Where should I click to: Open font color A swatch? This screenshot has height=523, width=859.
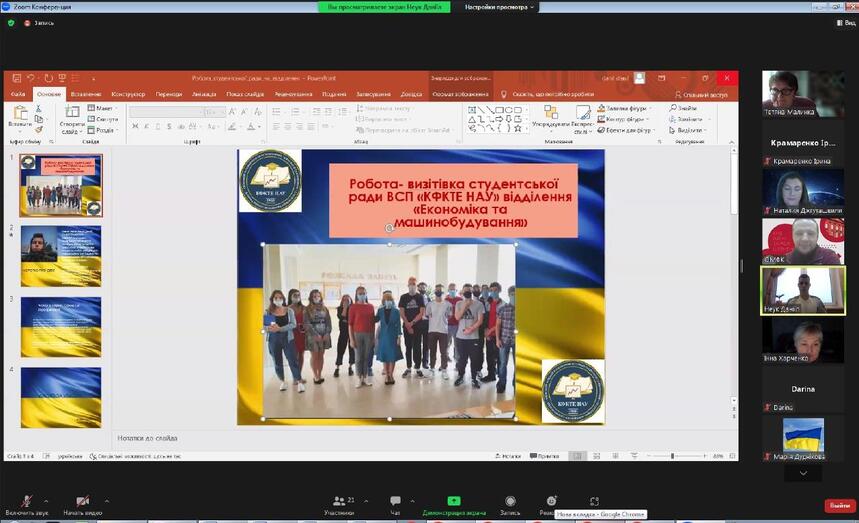[251, 127]
